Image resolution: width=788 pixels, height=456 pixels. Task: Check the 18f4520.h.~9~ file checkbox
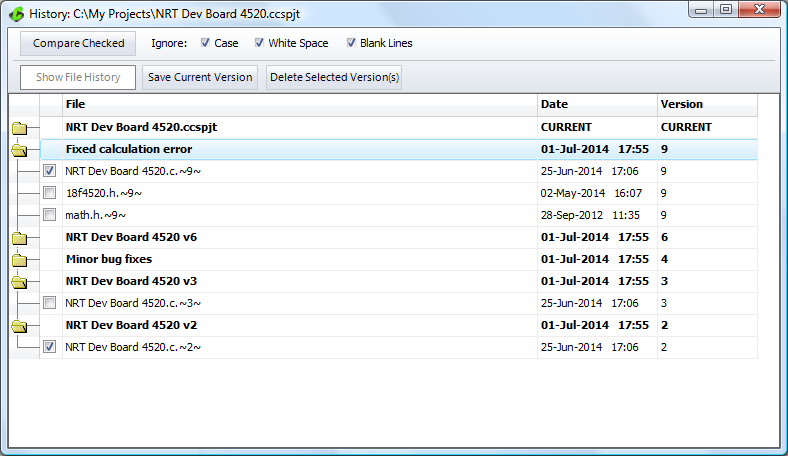[49, 193]
